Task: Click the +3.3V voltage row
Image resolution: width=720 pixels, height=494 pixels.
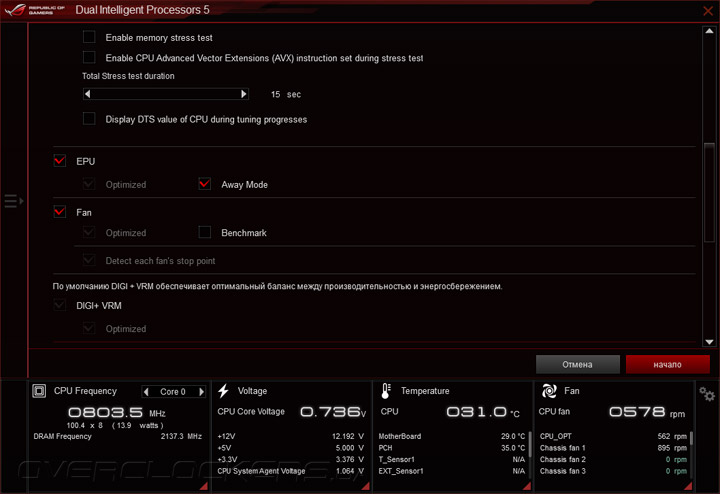Action: [x=291, y=459]
